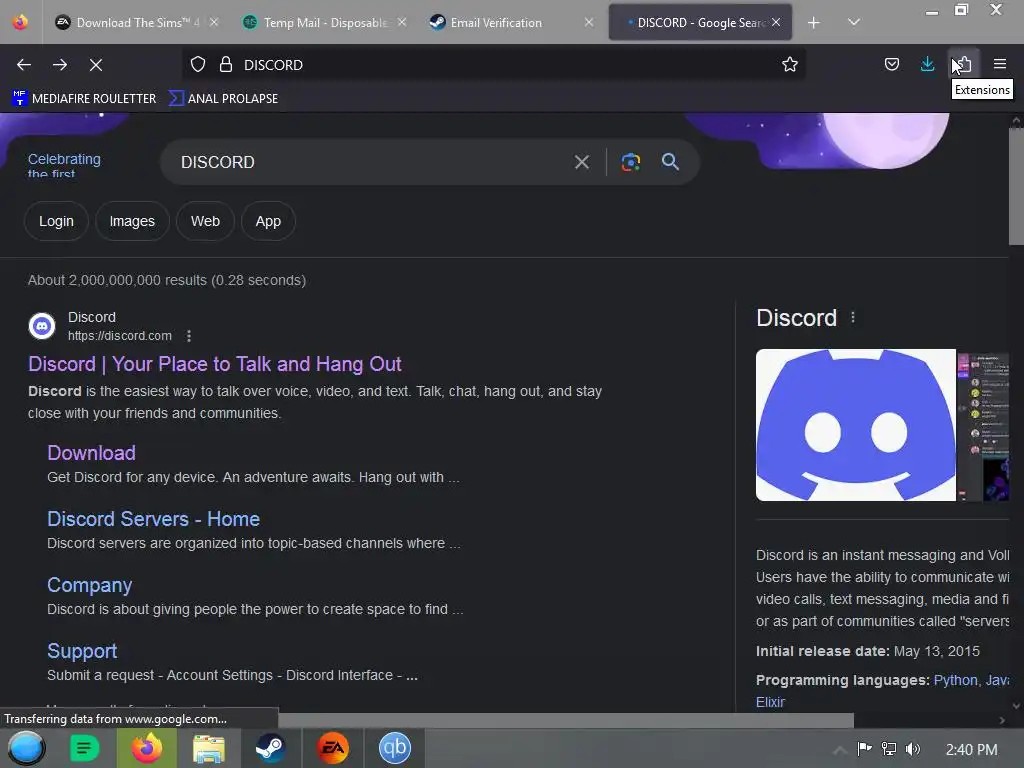Go back to previous page arrow
The width and height of the screenshot is (1024, 768).
click(x=24, y=65)
